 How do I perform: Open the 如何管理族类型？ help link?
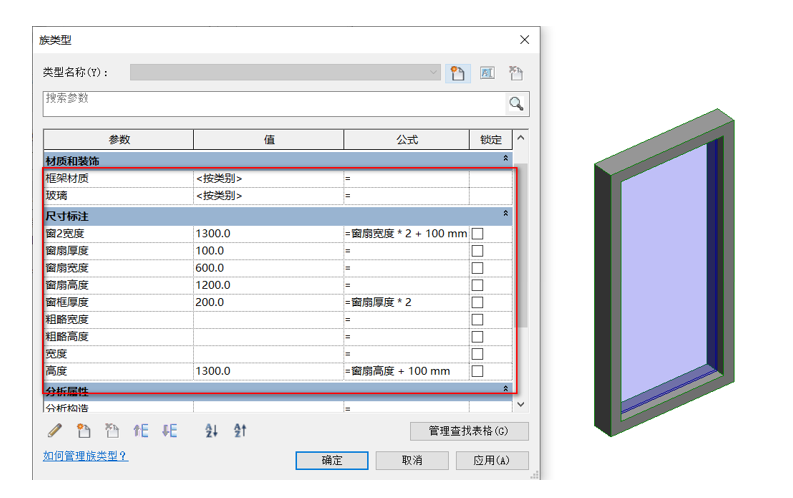coord(85,456)
